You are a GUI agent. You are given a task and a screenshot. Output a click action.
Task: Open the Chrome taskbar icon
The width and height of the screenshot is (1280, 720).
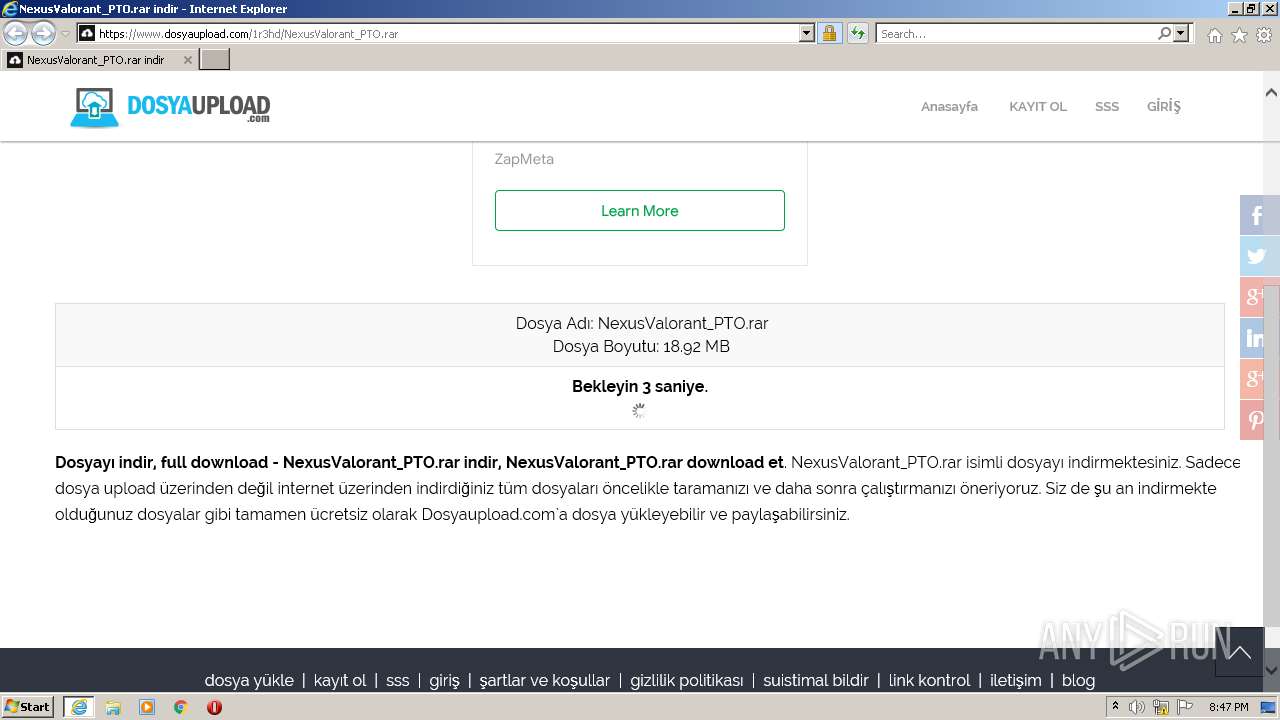click(x=181, y=707)
